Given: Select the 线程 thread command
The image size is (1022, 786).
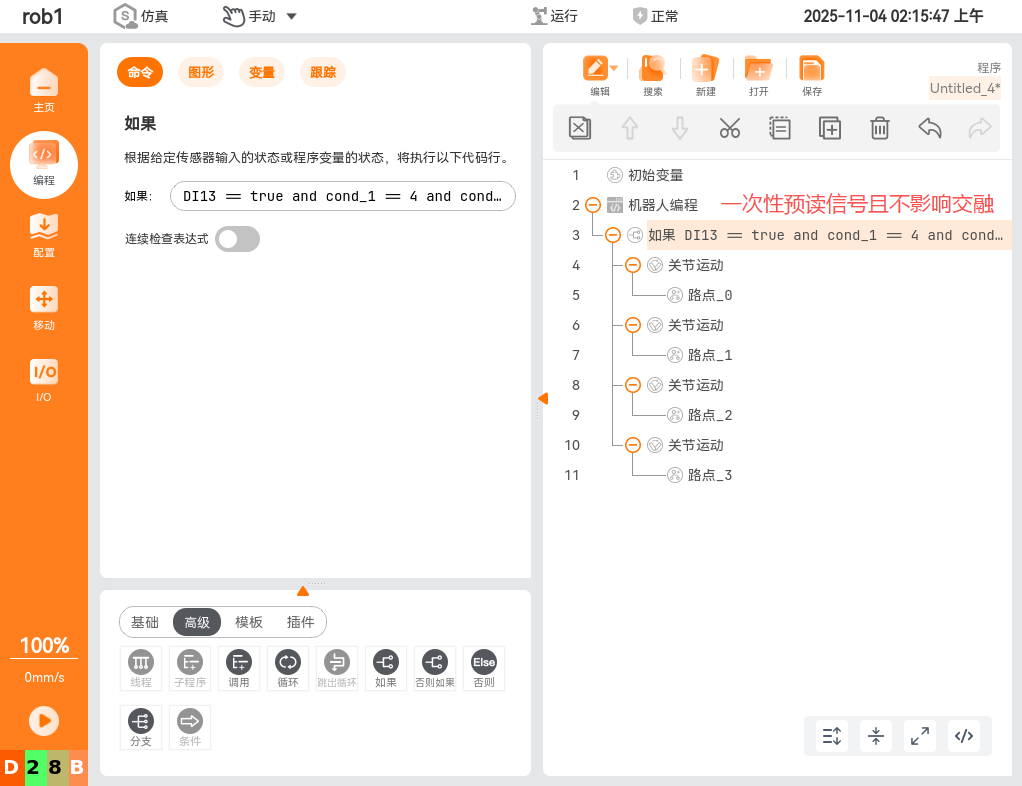Looking at the screenshot, I should (140, 668).
